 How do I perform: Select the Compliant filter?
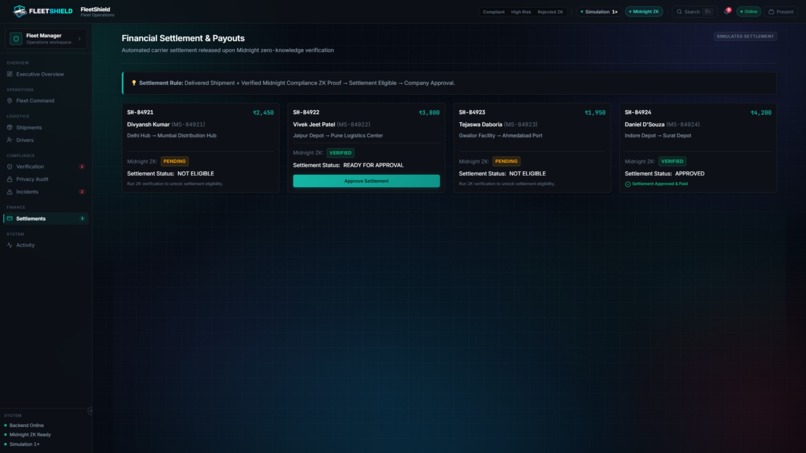(493, 12)
